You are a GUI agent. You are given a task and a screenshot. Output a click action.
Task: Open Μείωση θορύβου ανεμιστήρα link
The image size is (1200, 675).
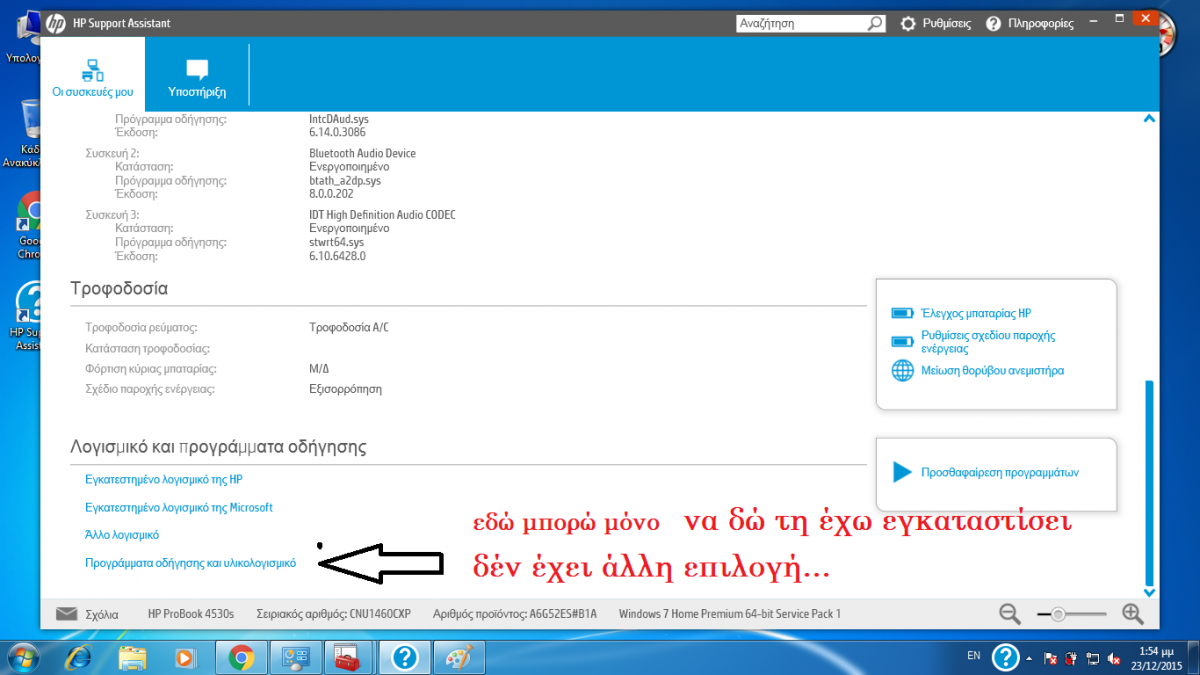(x=992, y=370)
